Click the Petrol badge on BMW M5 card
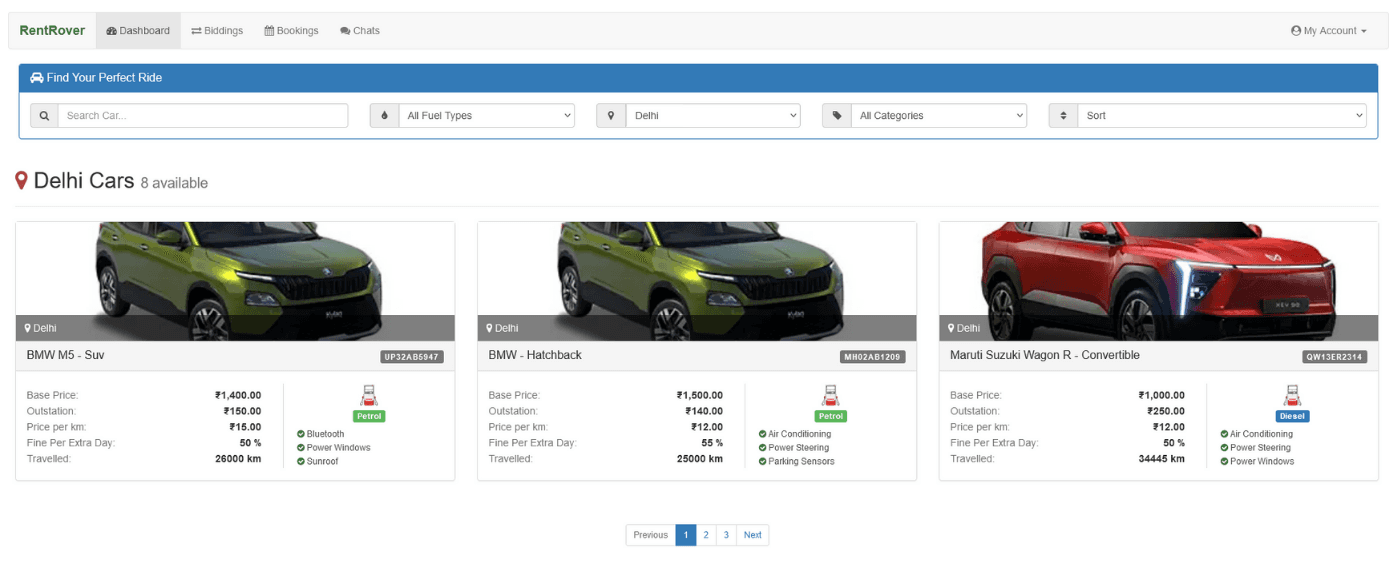1400x562 pixels. (369, 416)
